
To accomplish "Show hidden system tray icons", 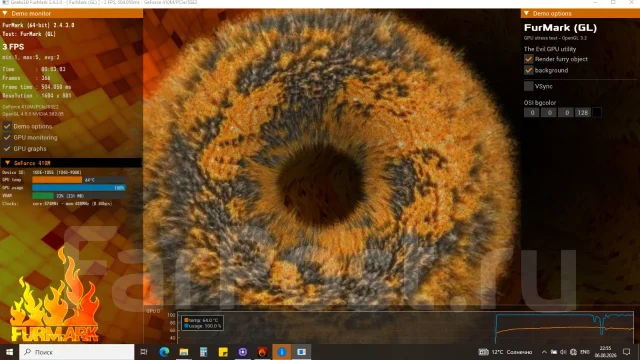I will pos(544,352).
